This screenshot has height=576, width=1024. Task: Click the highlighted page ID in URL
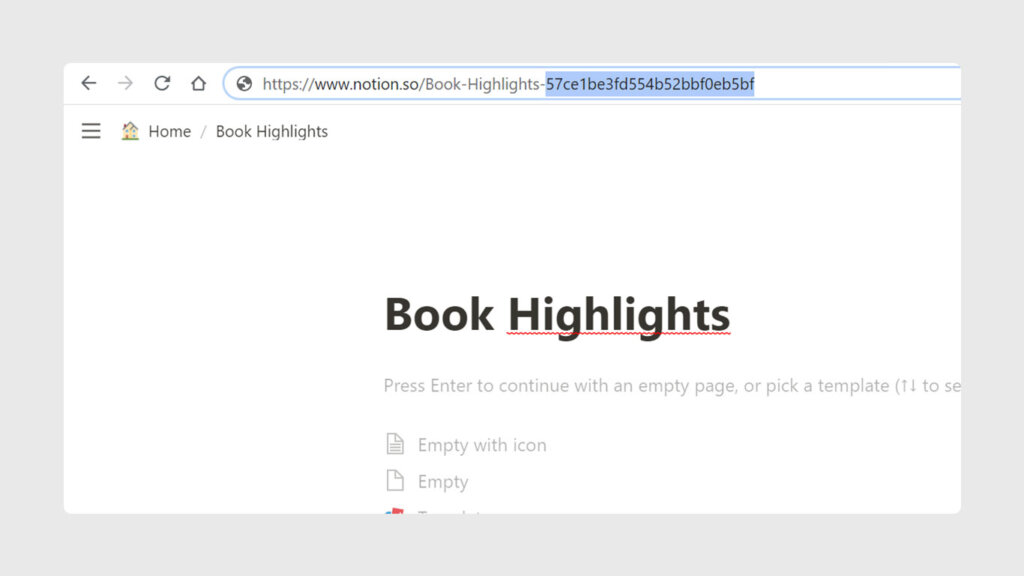[x=649, y=84]
